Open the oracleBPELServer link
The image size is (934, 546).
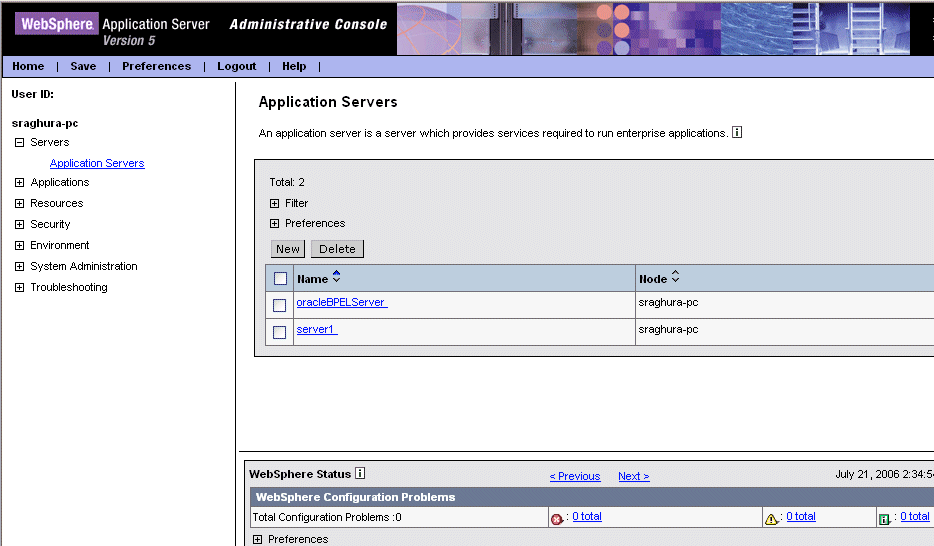[x=342, y=302]
